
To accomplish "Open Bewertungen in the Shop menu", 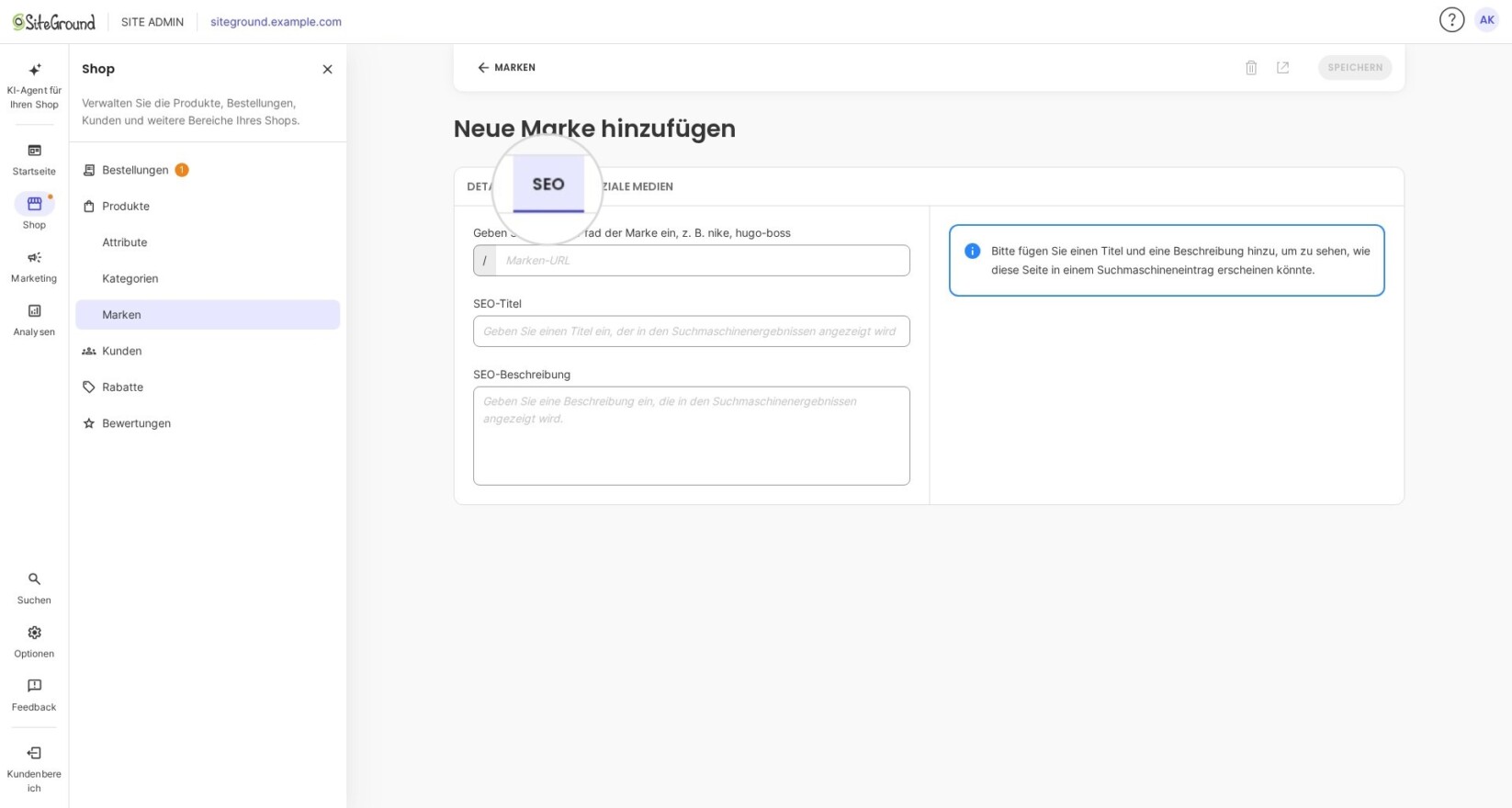I will tap(208, 423).
